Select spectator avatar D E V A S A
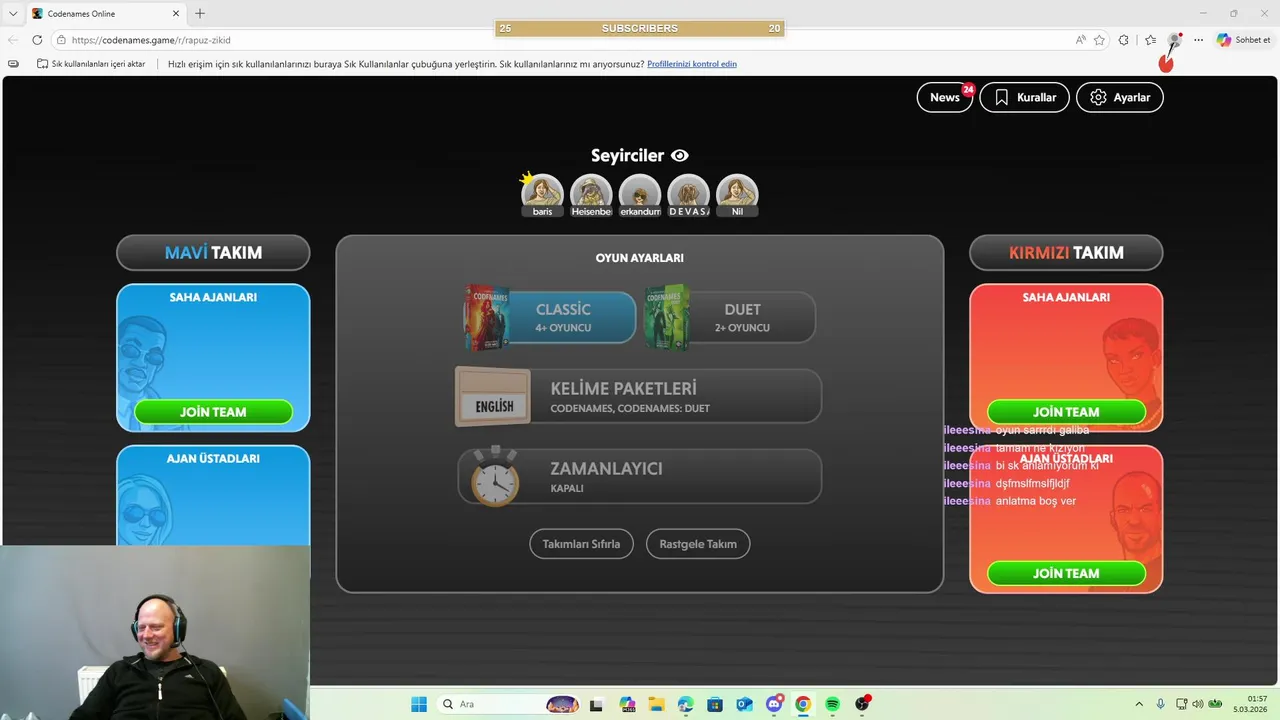 (689, 195)
